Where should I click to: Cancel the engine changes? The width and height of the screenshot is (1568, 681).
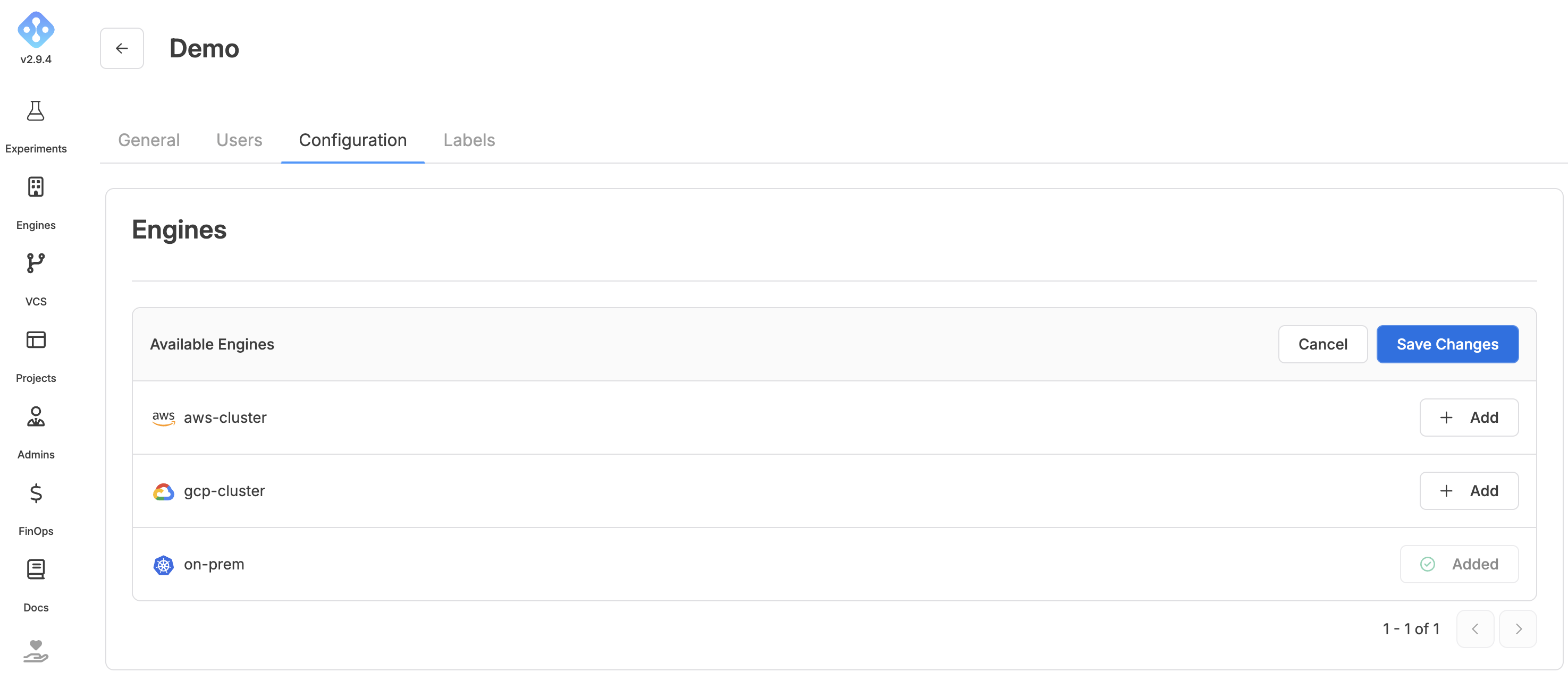pos(1322,344)
